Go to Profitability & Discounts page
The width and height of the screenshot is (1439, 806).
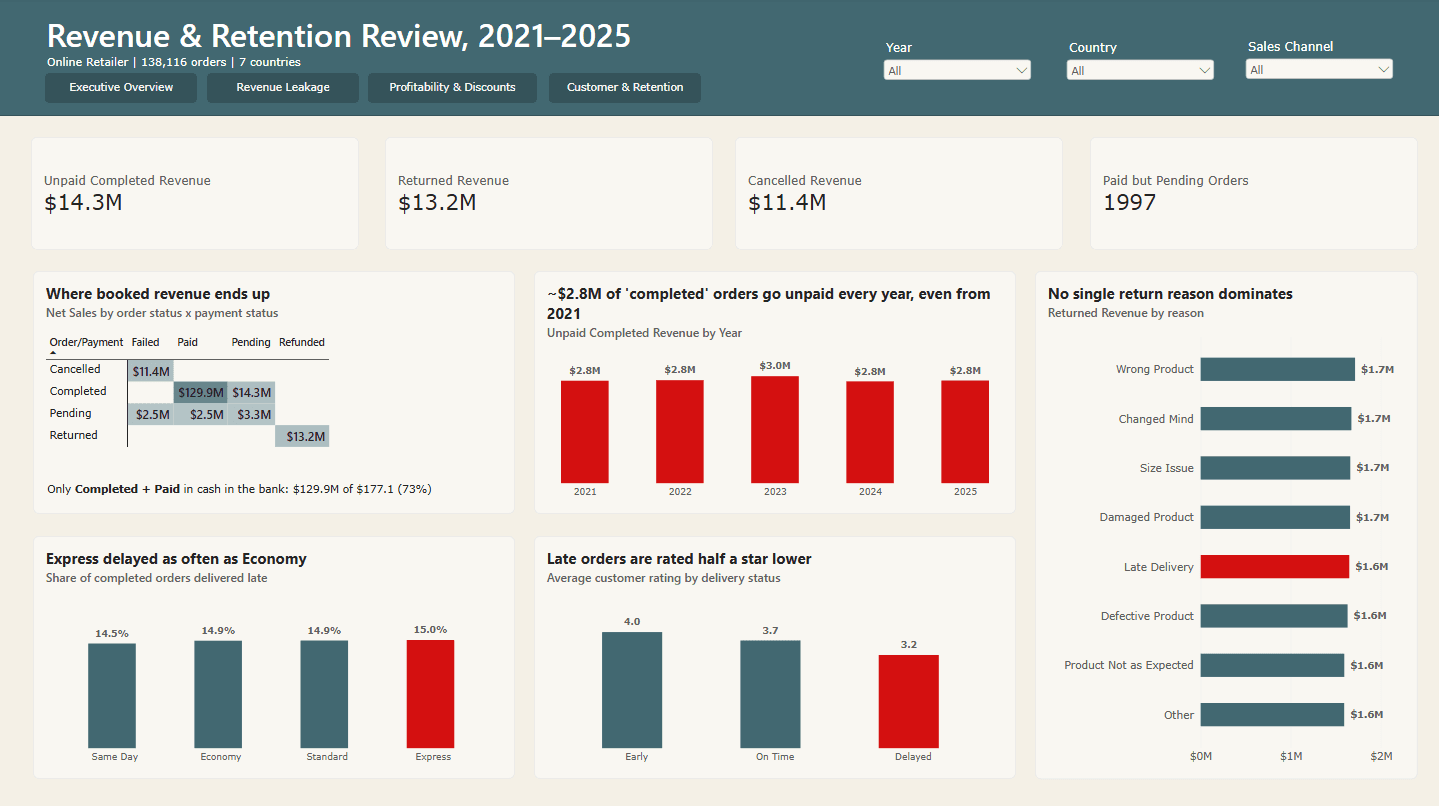(x=452, y=88)
